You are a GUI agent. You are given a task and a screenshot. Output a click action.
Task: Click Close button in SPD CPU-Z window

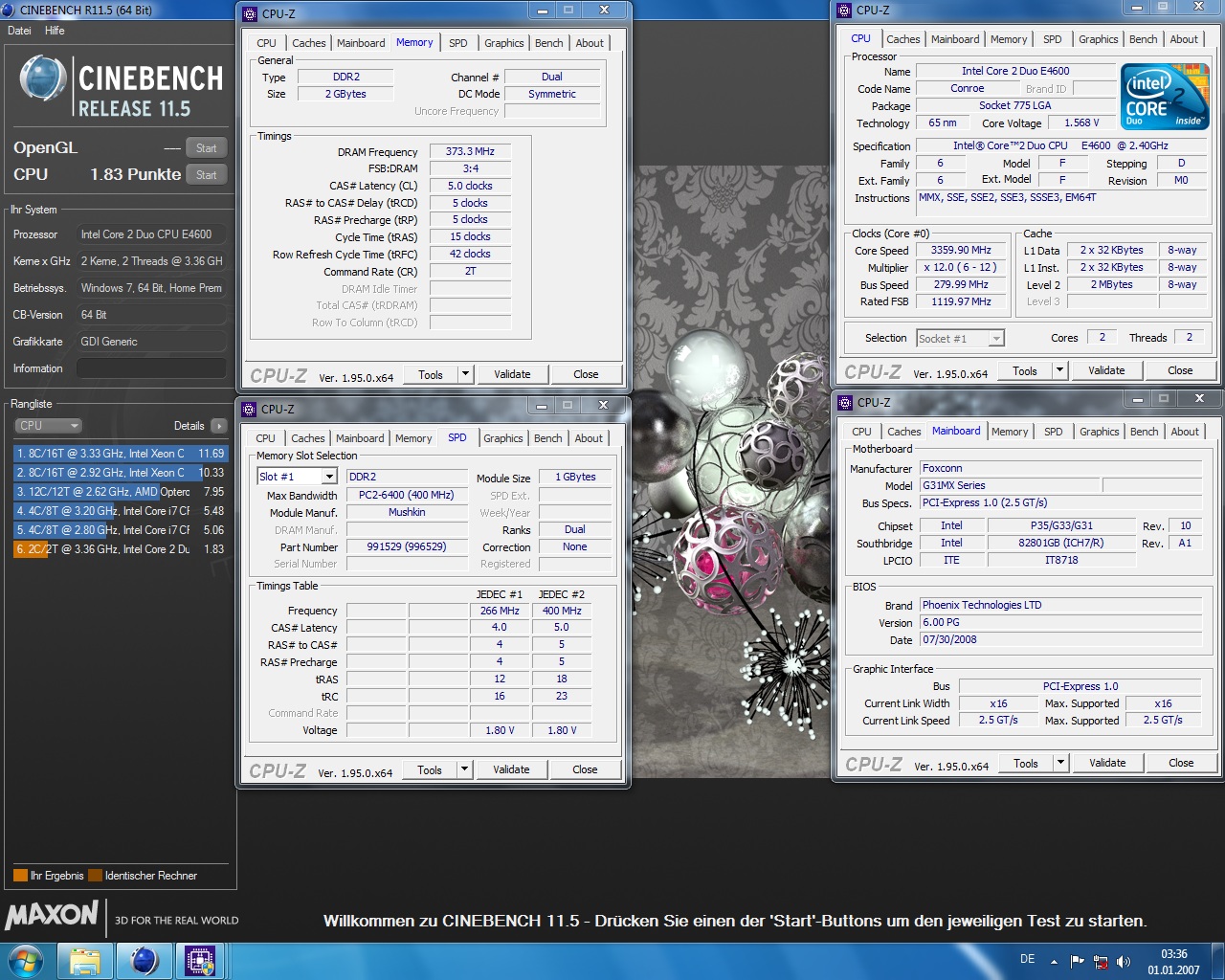pyautogui.click(x=585, y=769)
